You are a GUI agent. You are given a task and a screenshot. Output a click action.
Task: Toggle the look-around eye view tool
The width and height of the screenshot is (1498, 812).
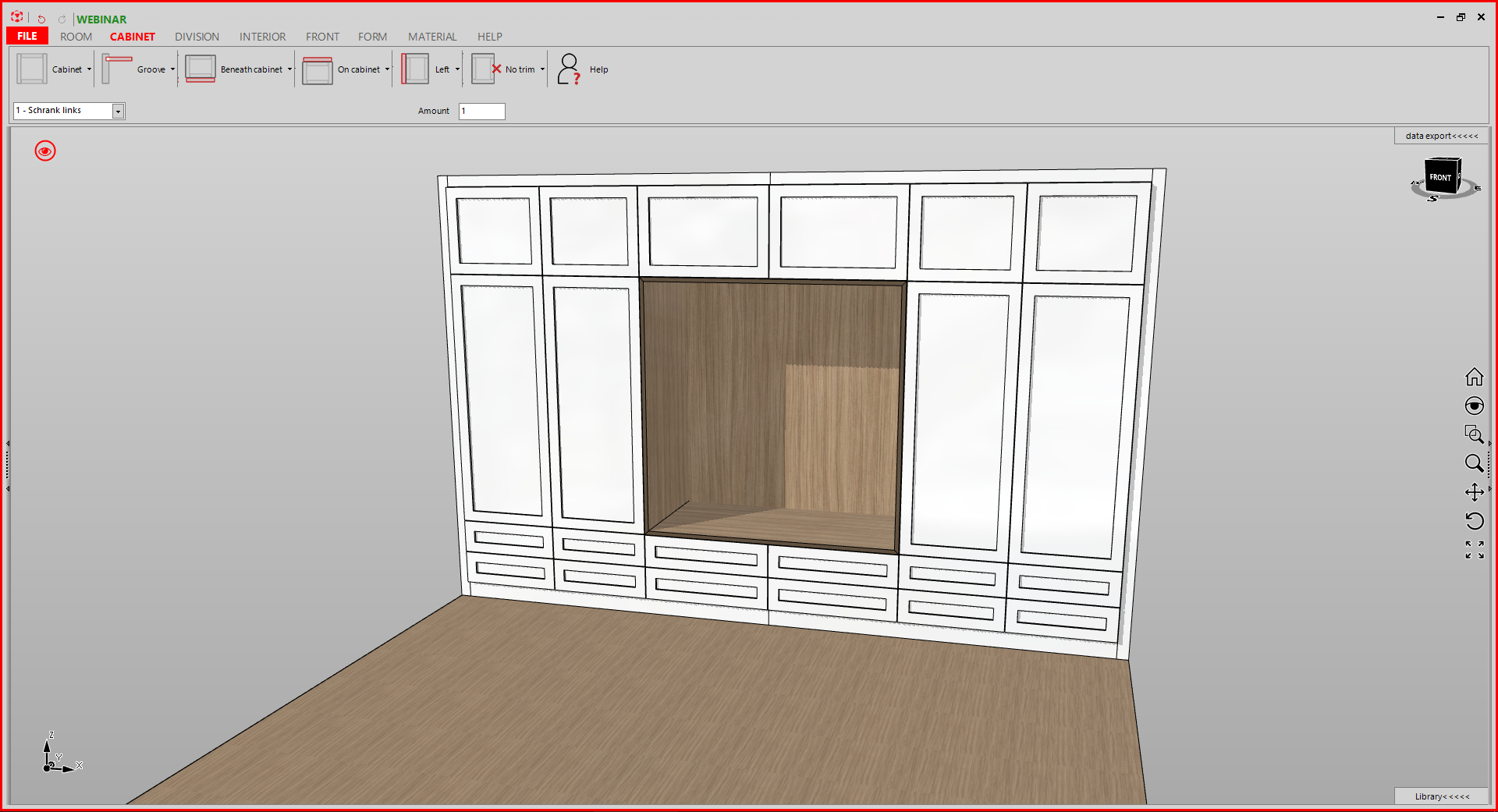(1474, 406)
